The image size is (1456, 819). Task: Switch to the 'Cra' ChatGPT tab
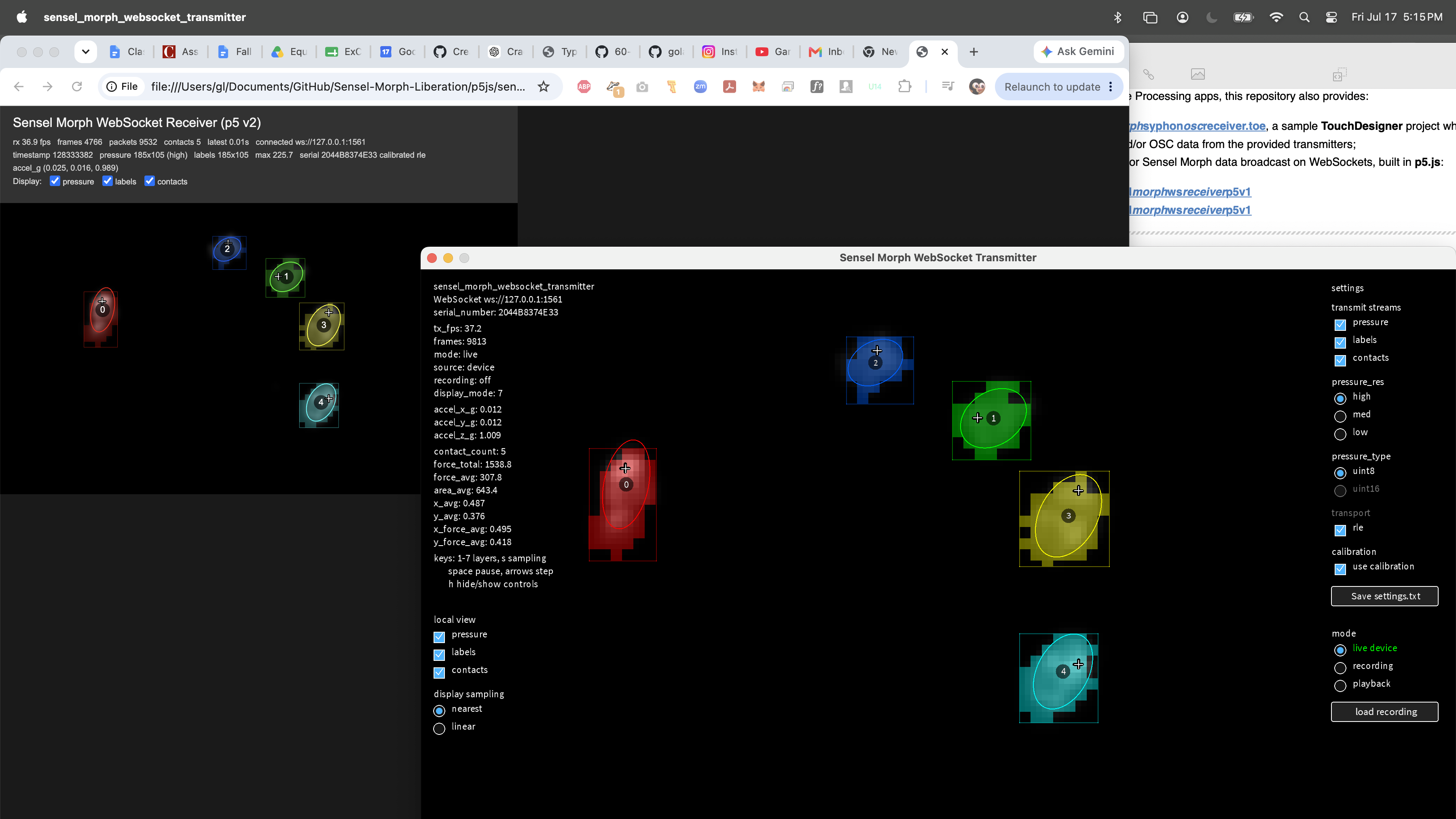506,51
